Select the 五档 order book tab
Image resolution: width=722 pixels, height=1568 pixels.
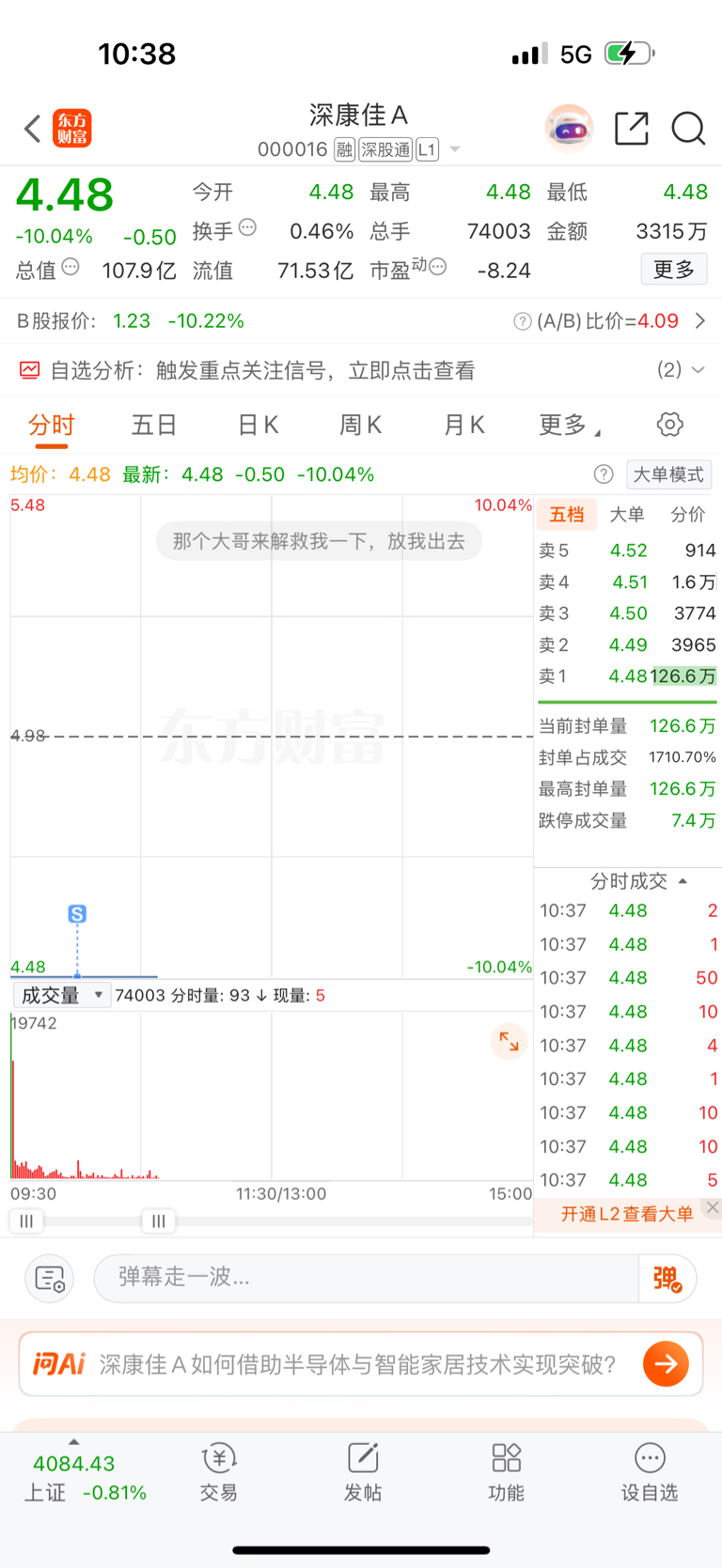(x=567, y=514)
